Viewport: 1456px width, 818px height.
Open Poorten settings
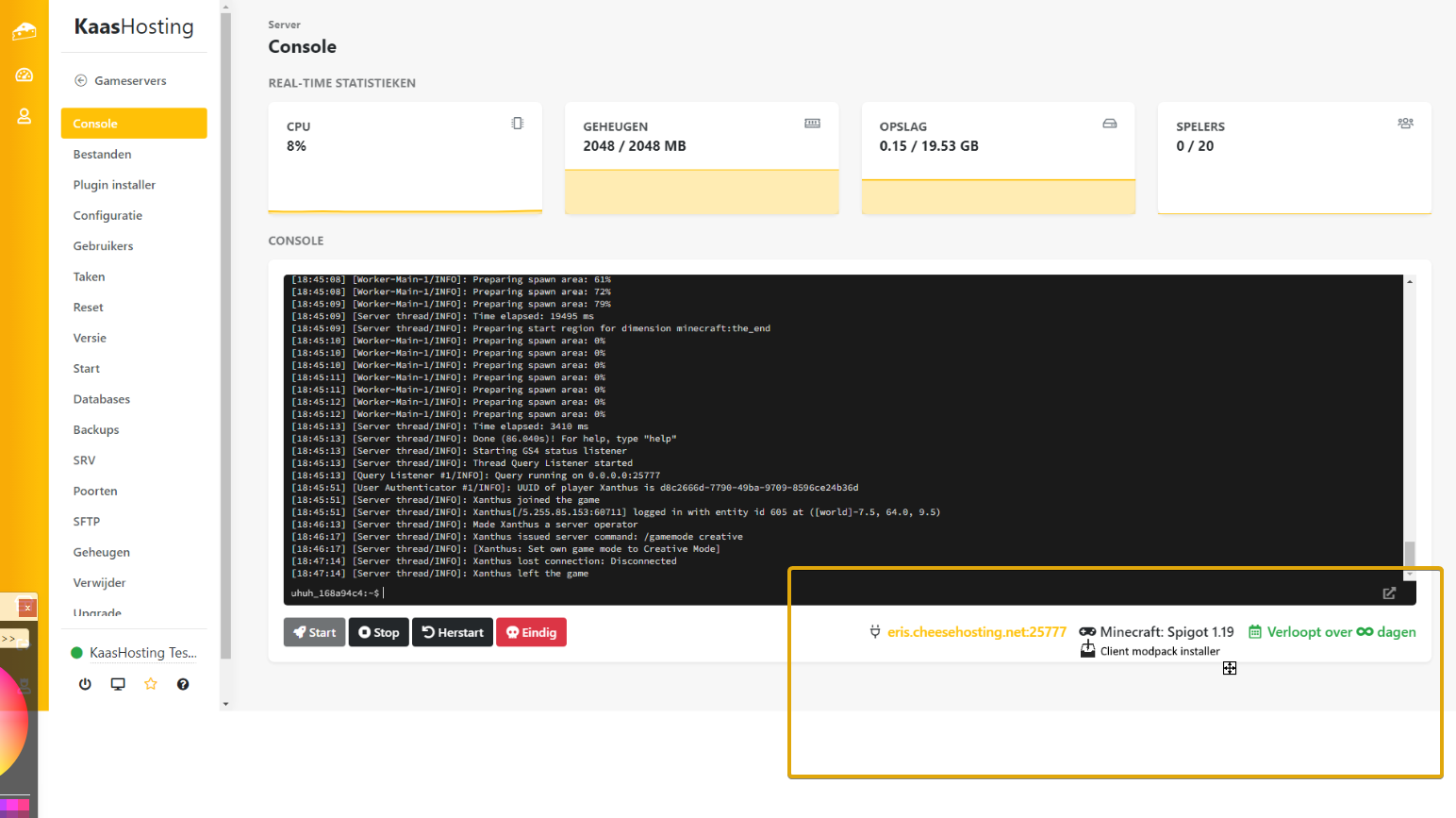point(95,492)
